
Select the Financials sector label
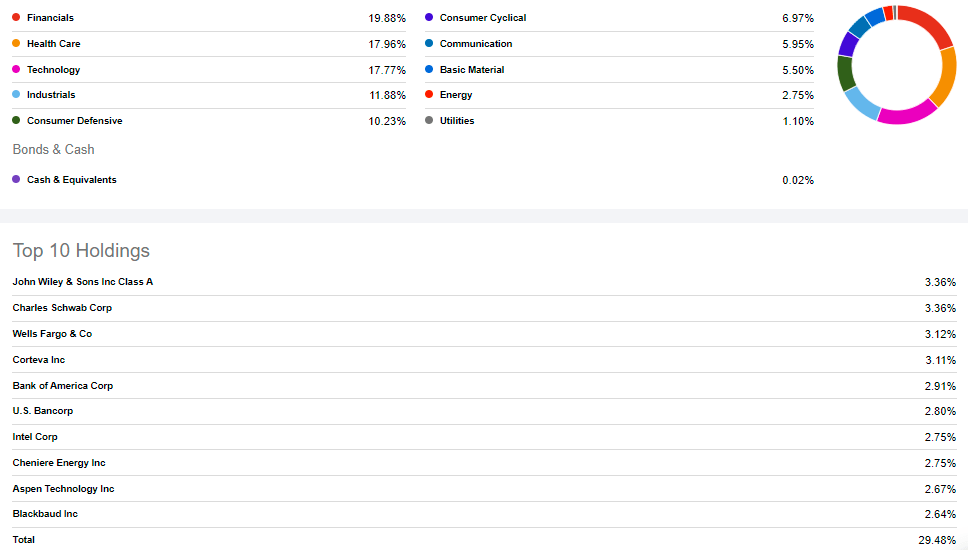(x=50, y=18)
